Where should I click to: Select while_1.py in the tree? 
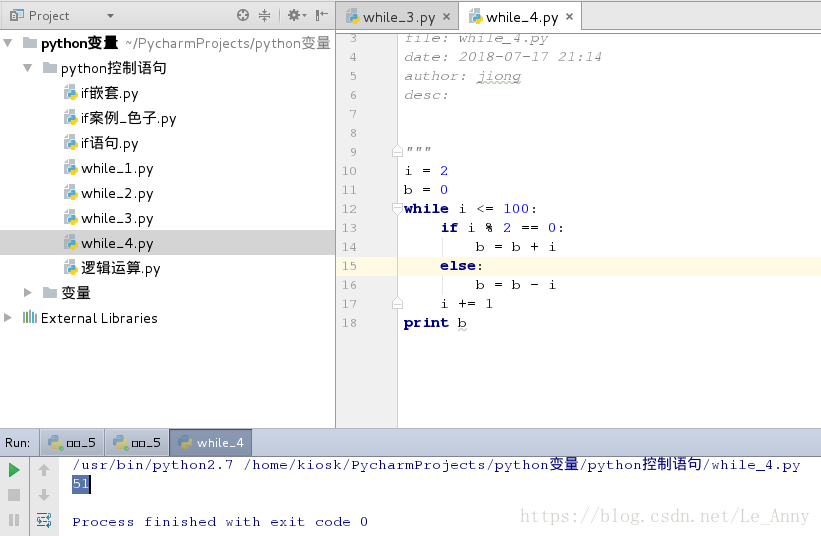pos(117,169)
